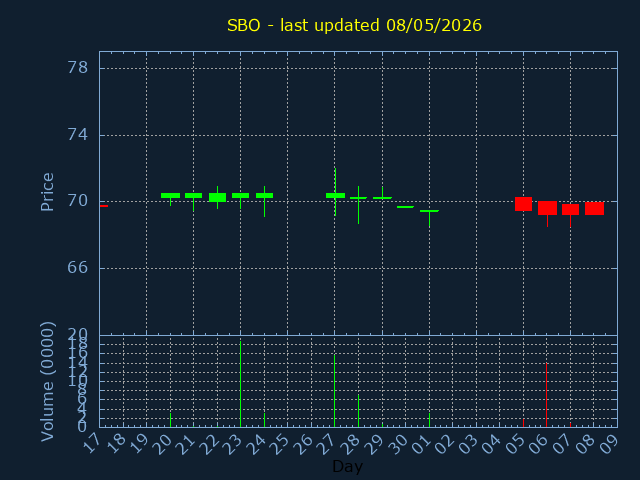The width and height of the screenshot is (640, 480).
Task: Click the small red price mark at day 17
Action: point(104,206)
